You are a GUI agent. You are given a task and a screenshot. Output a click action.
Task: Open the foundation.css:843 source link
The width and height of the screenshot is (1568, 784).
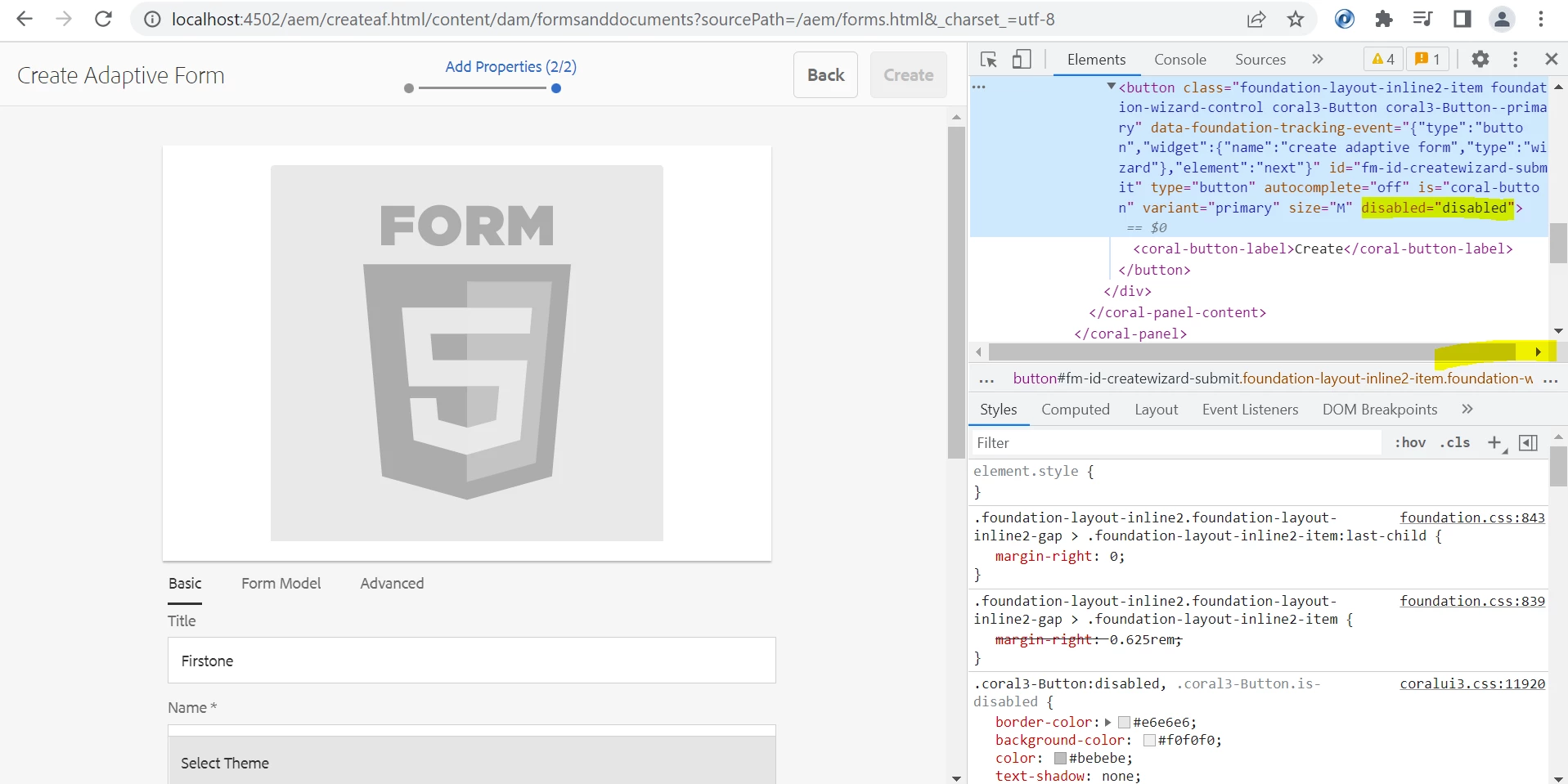click(x=1472, y=517)
